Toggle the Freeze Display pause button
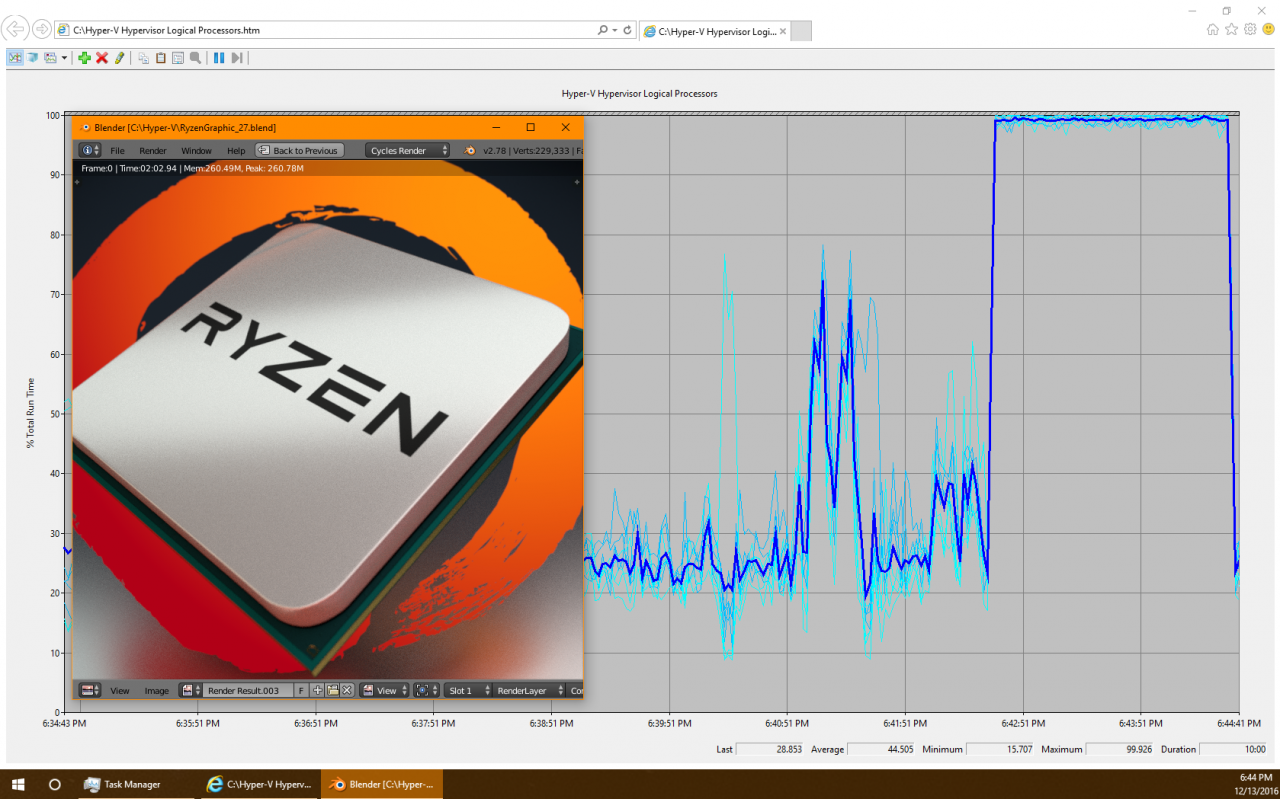Image resolution: width=1280 pixels, height=799 pixels. pyautogui.click(x=219, y=58)
